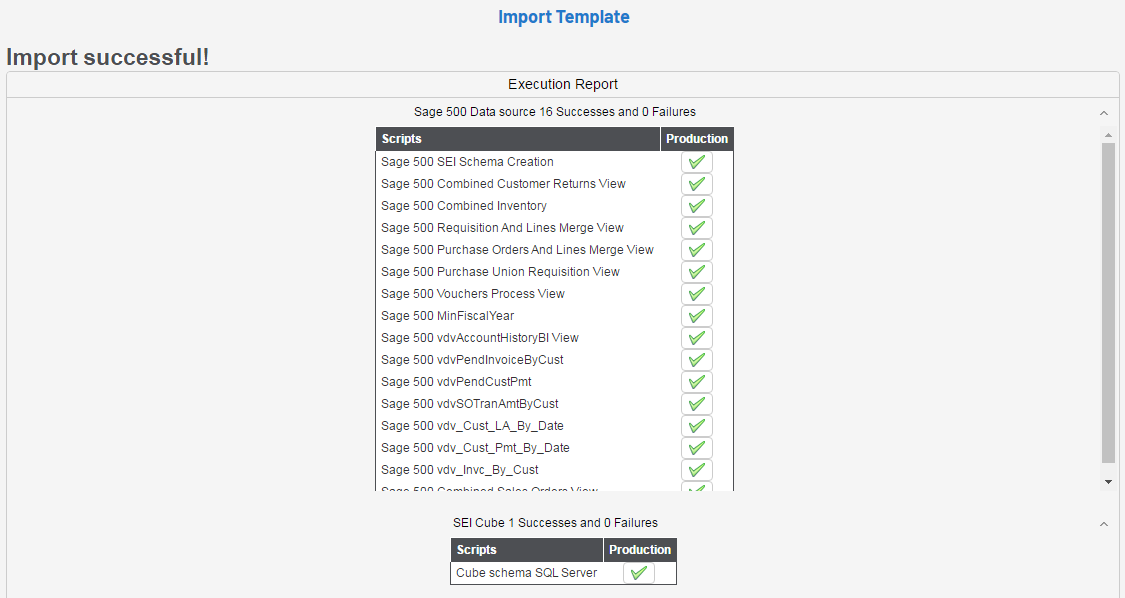Click checkmark for Sage 500 MinFiscalYear
This screenshot has height=598, width=1125.
tap(697, 316)
